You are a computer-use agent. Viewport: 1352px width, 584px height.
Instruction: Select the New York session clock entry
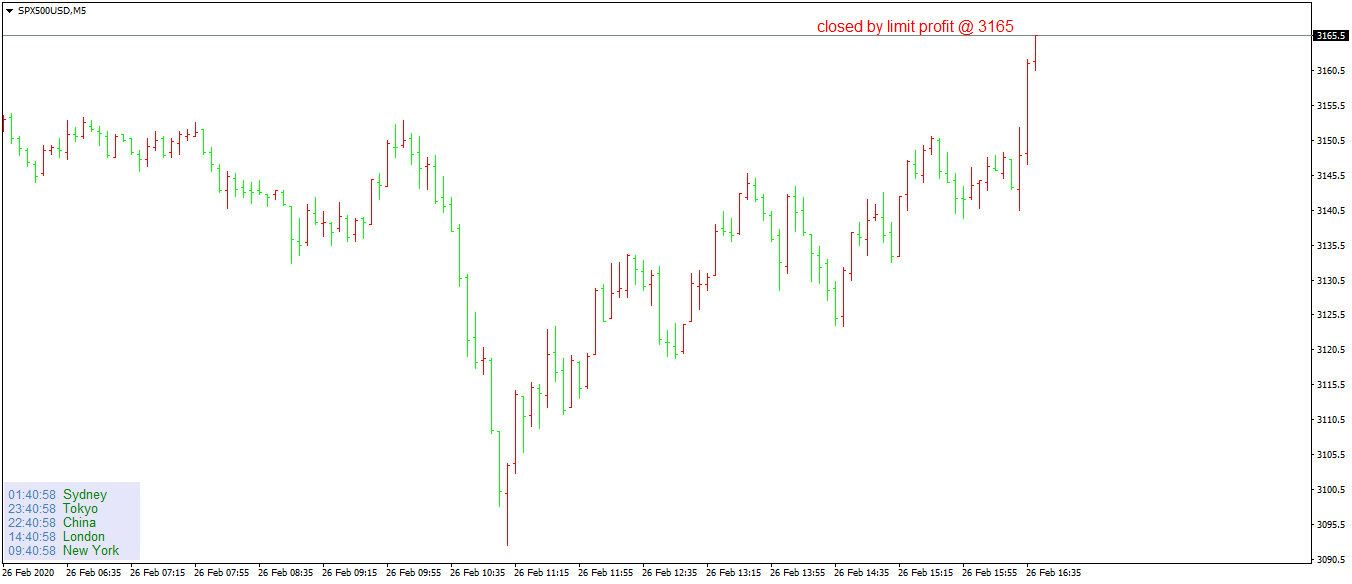[x=63, y=551]
